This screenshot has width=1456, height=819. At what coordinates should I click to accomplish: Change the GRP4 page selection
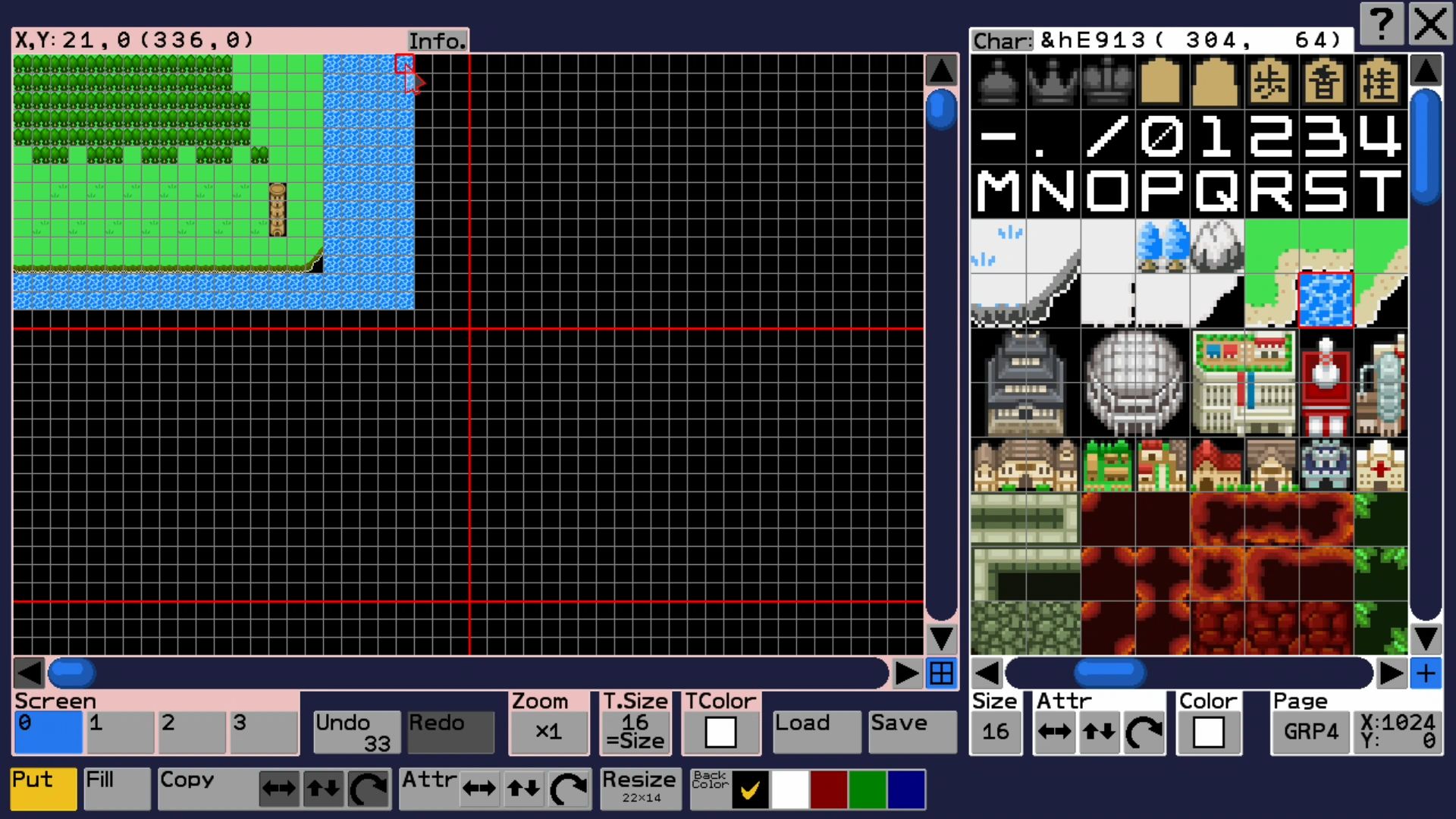pos(1311,732)
